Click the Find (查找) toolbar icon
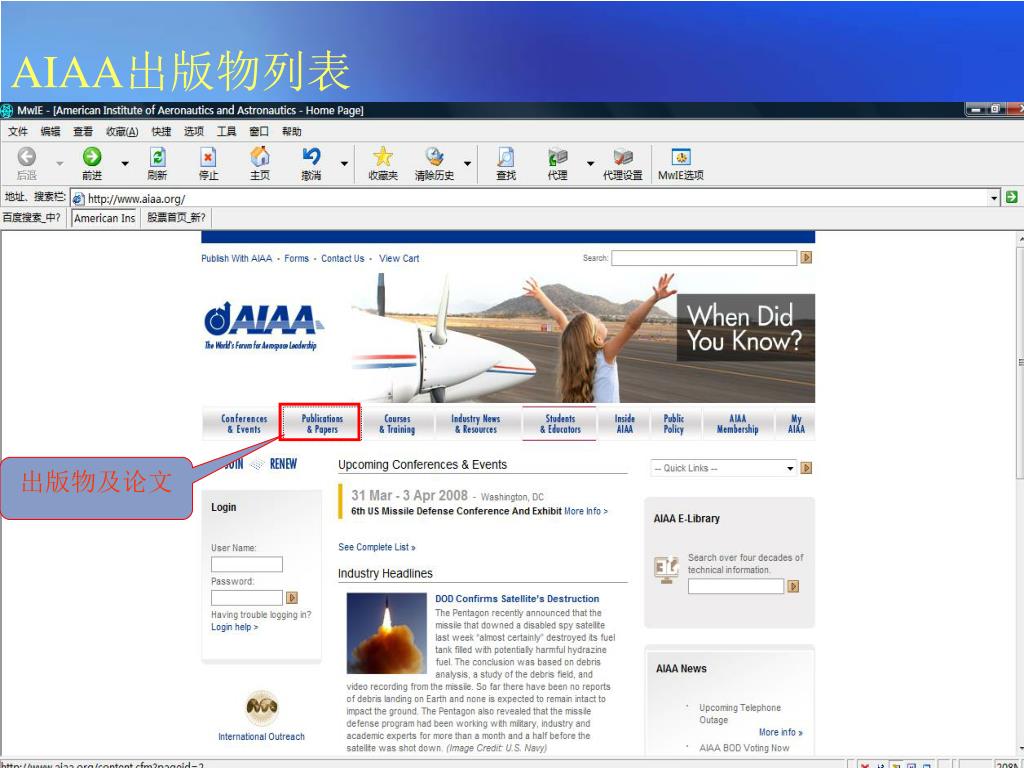Viewport: 1024px width, 768px height. point(505,157)
